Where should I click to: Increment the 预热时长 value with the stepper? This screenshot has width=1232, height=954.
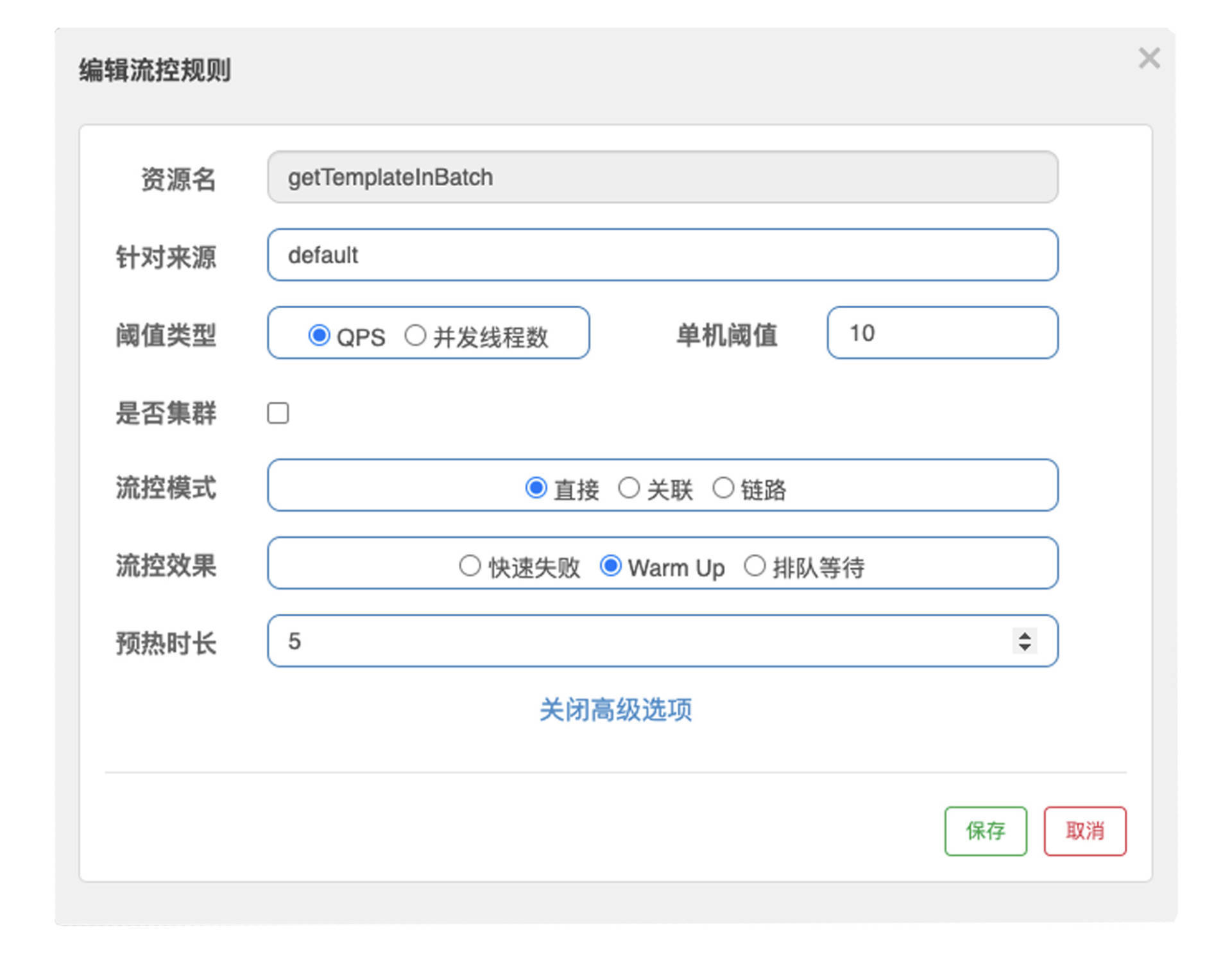tap(1023, 635)
